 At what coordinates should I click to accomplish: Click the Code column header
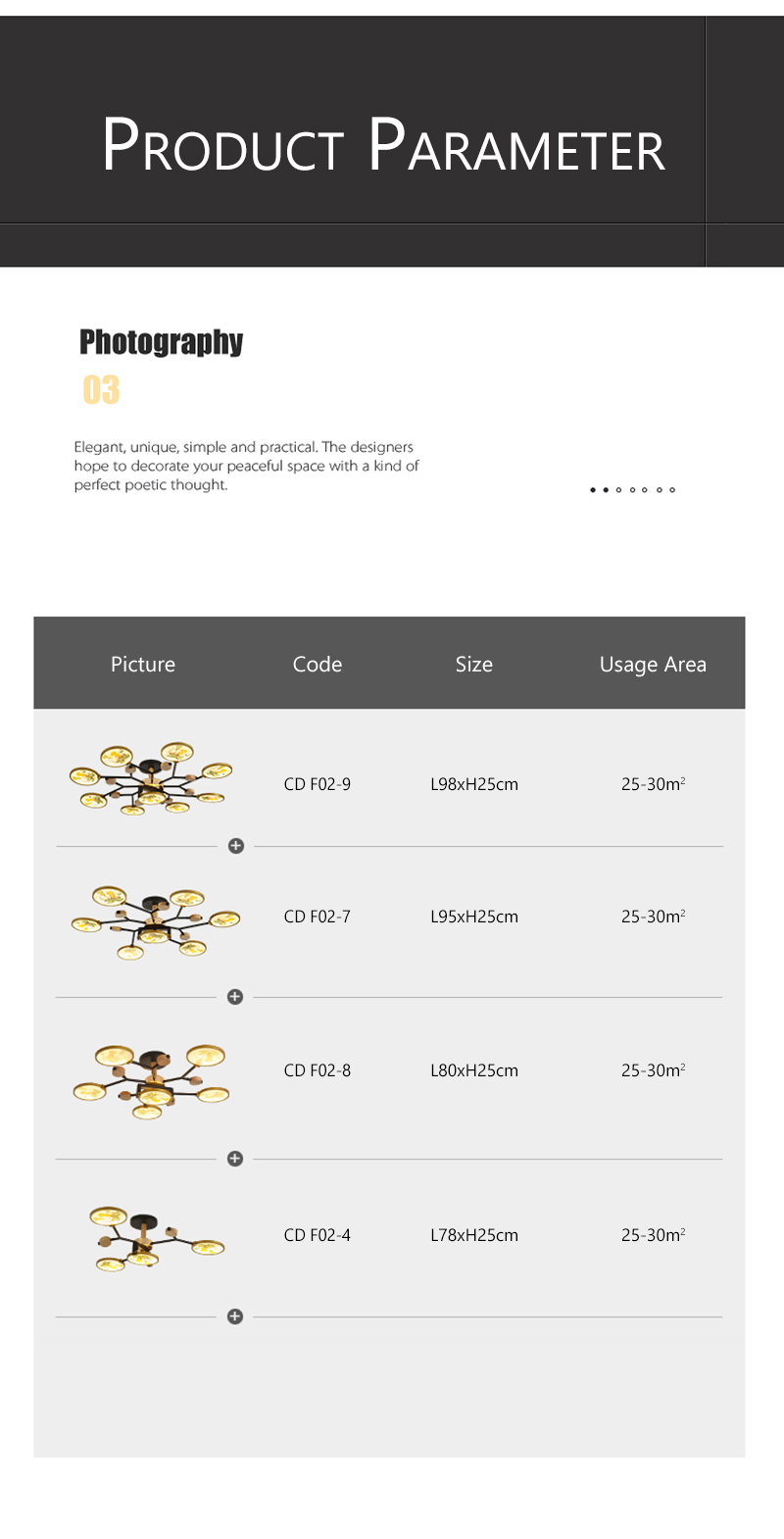318,665
